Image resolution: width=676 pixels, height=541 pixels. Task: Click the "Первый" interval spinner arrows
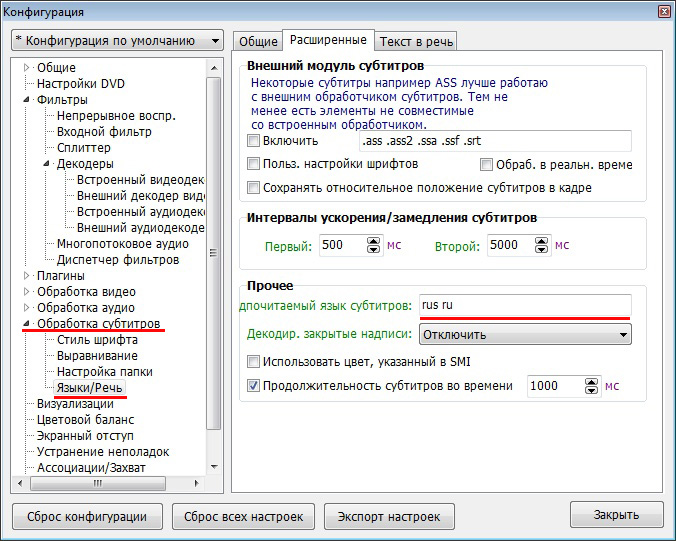coord(374,245)
